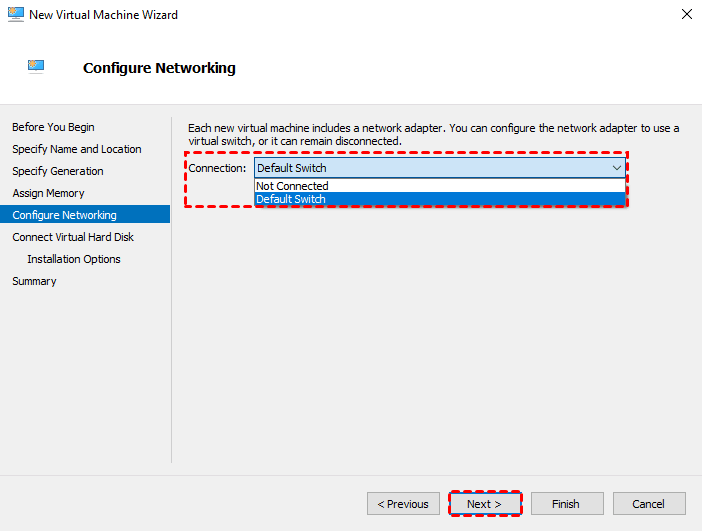
Task: Click the Configure Networking step in sidebar
Action: [64, 215]
